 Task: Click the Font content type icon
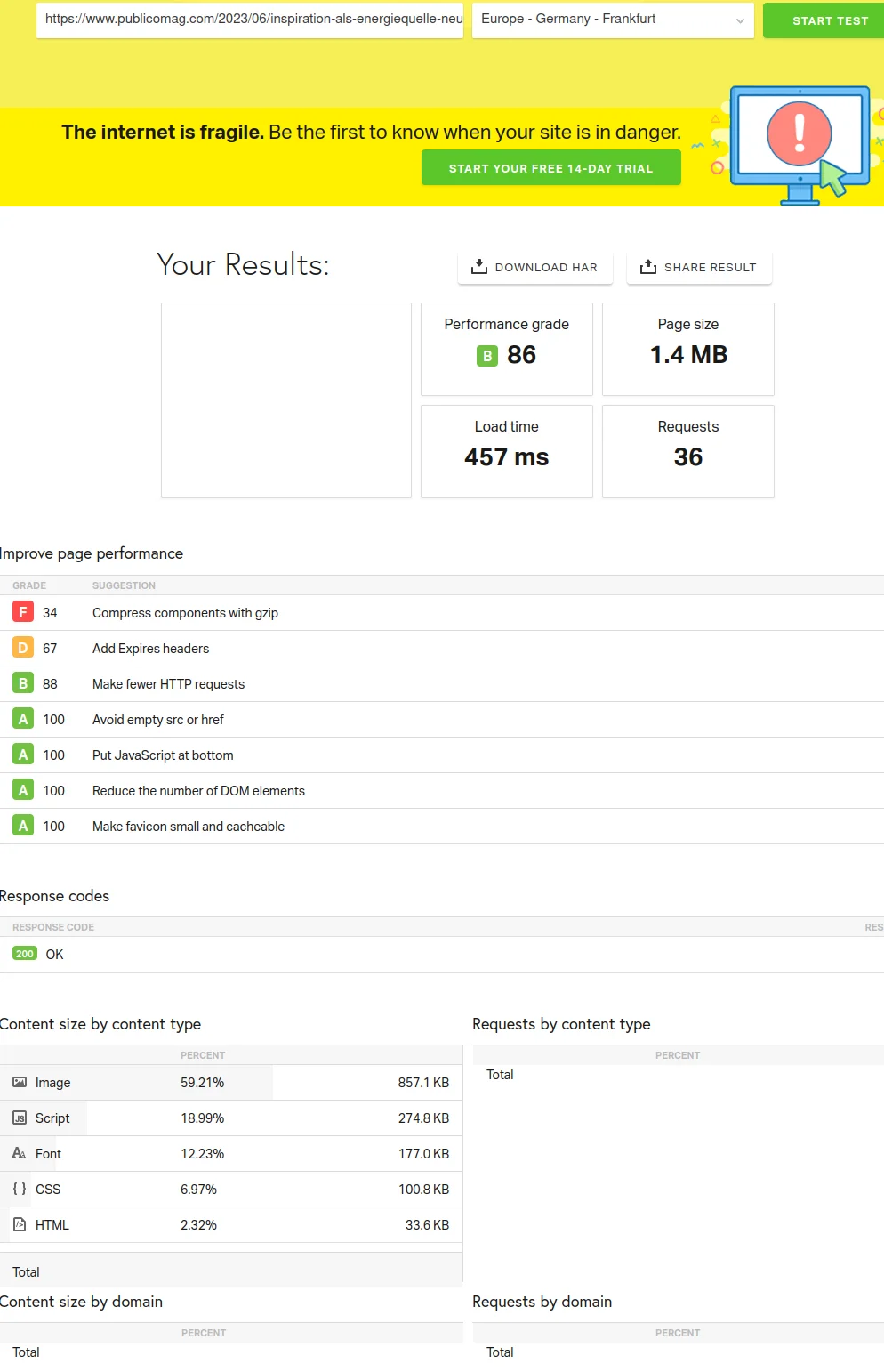coord(20,1153)
